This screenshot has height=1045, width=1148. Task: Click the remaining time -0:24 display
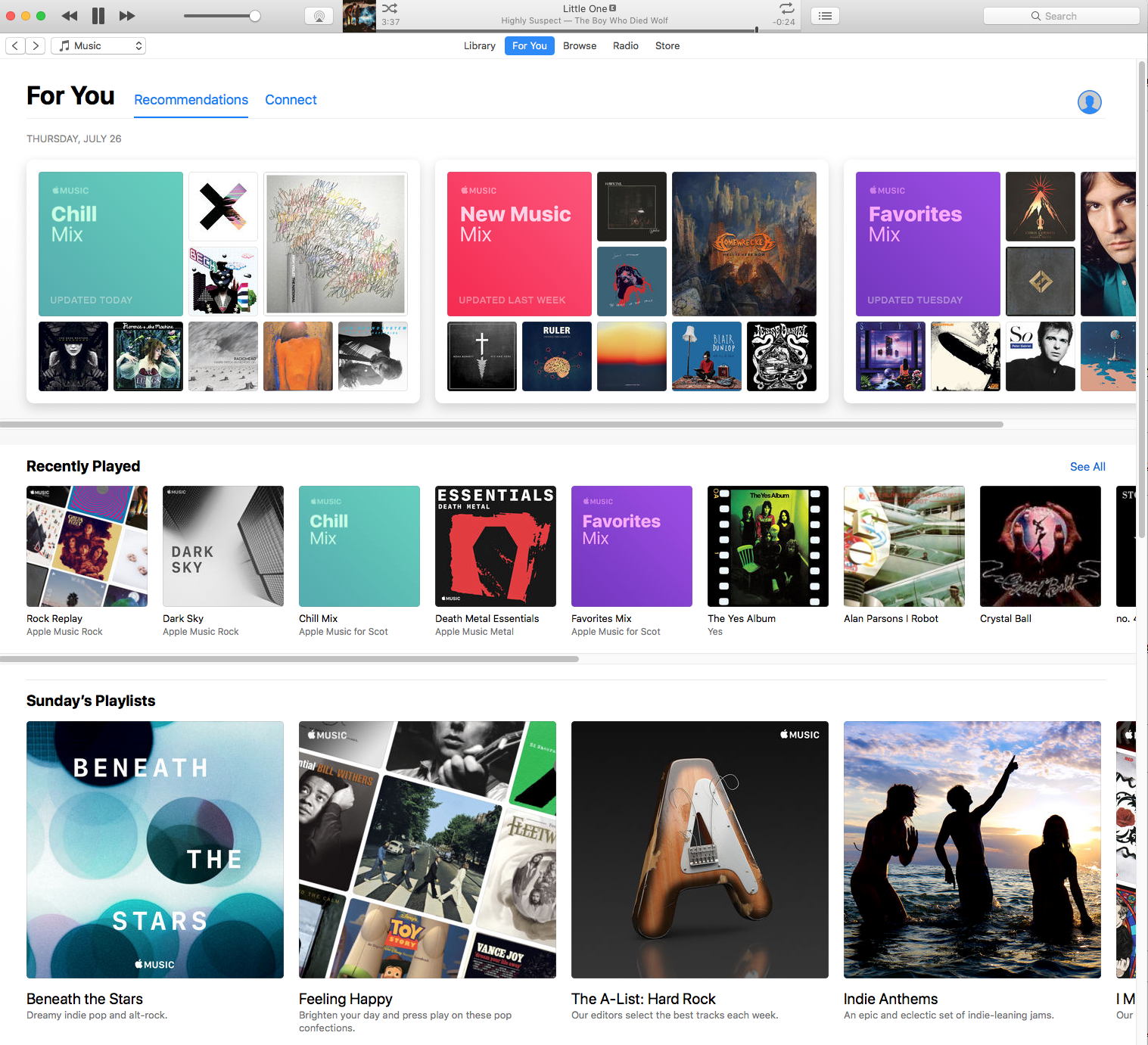pos(784,22)
